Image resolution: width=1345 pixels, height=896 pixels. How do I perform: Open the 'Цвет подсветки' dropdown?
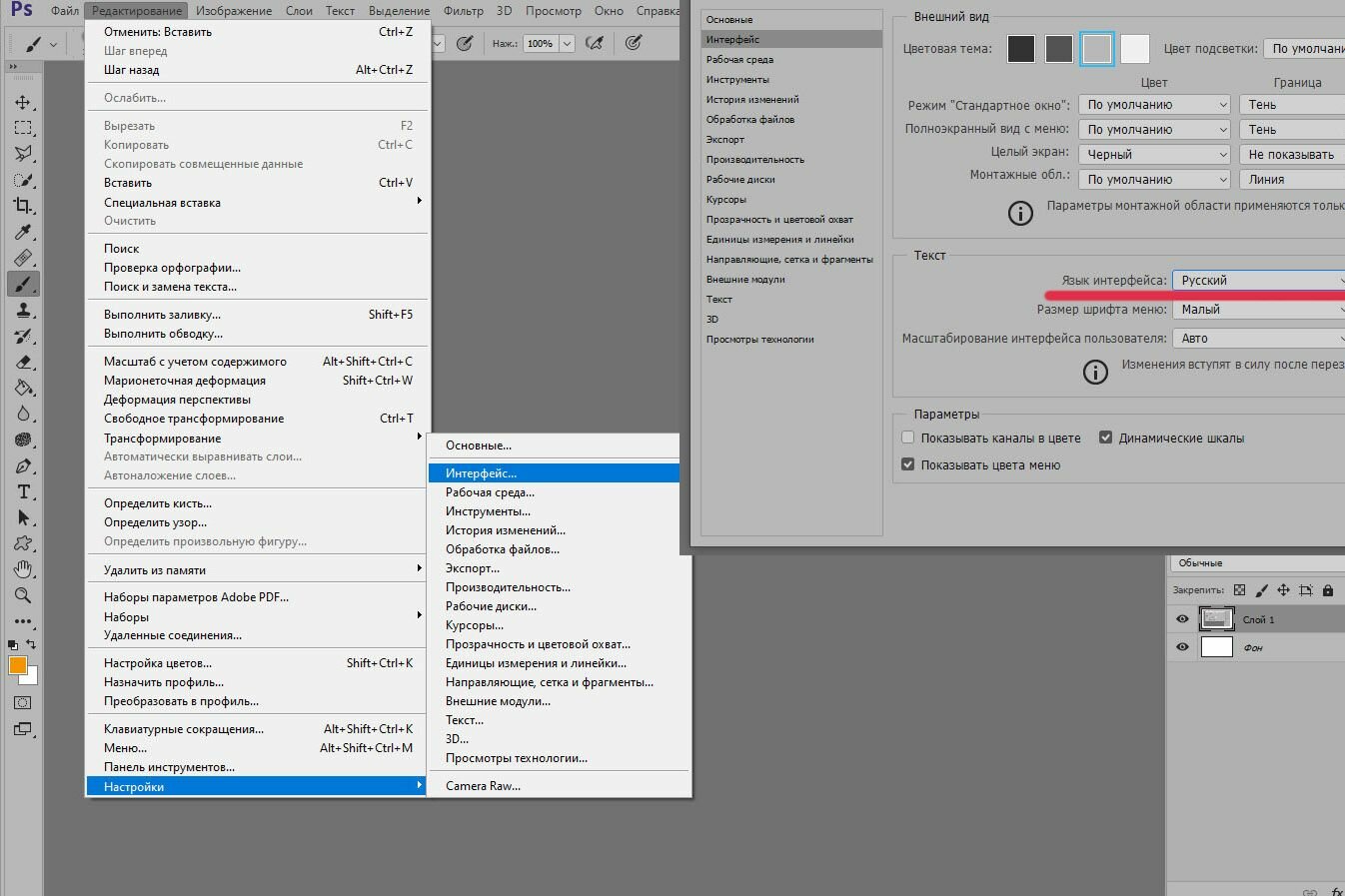point(1304,48)
